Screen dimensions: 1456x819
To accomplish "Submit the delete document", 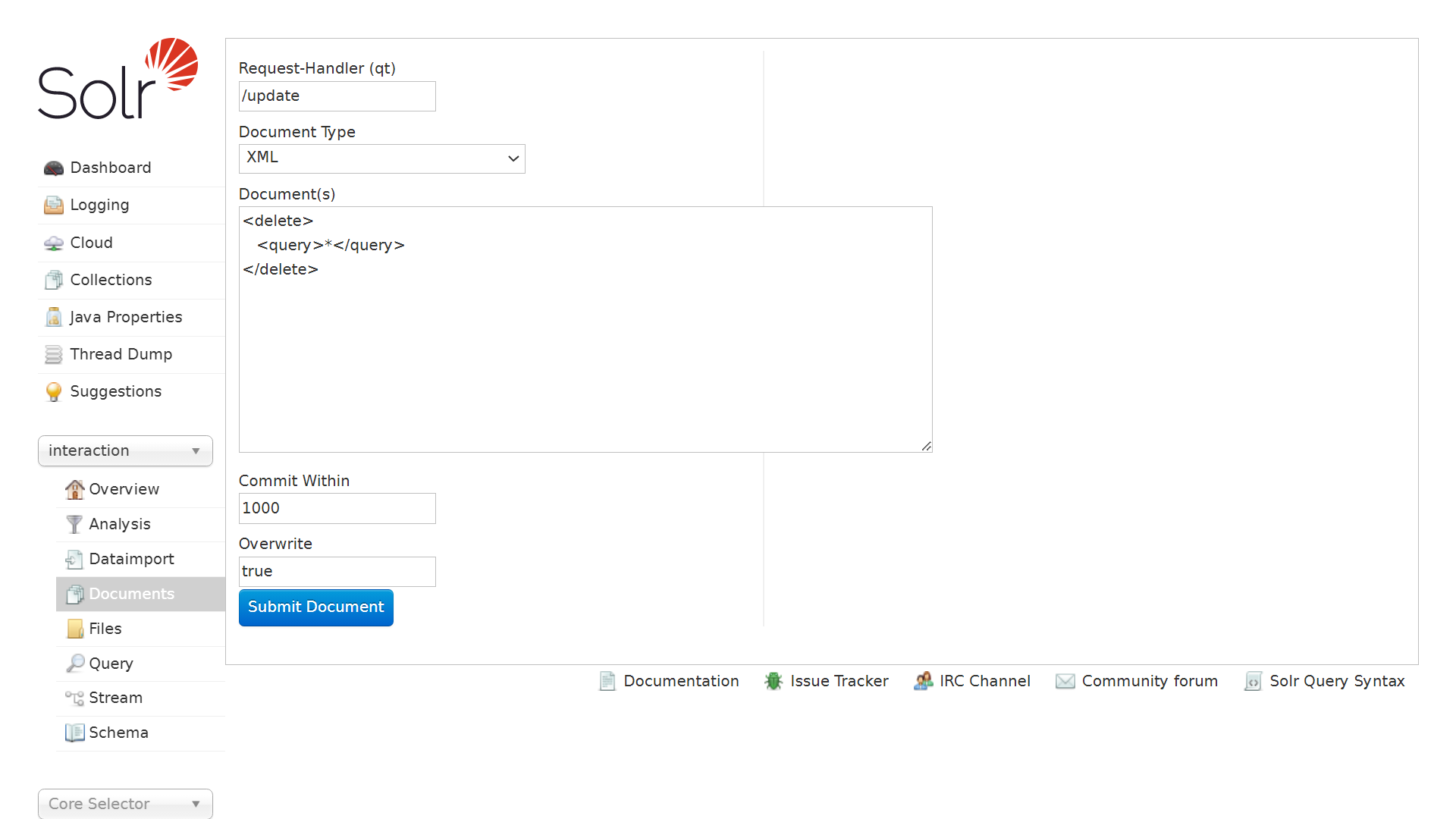I will coord(315,607).
